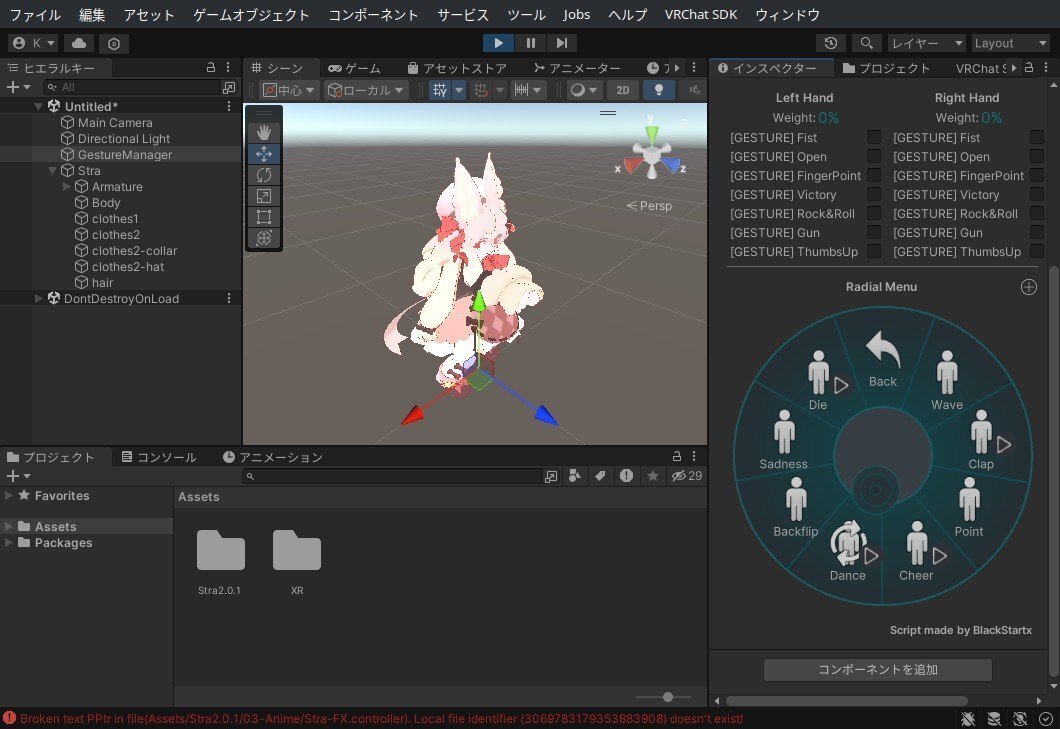Select GestureManager in the hierarchy
Viewport: 1060px width, 729px height.
124,155
